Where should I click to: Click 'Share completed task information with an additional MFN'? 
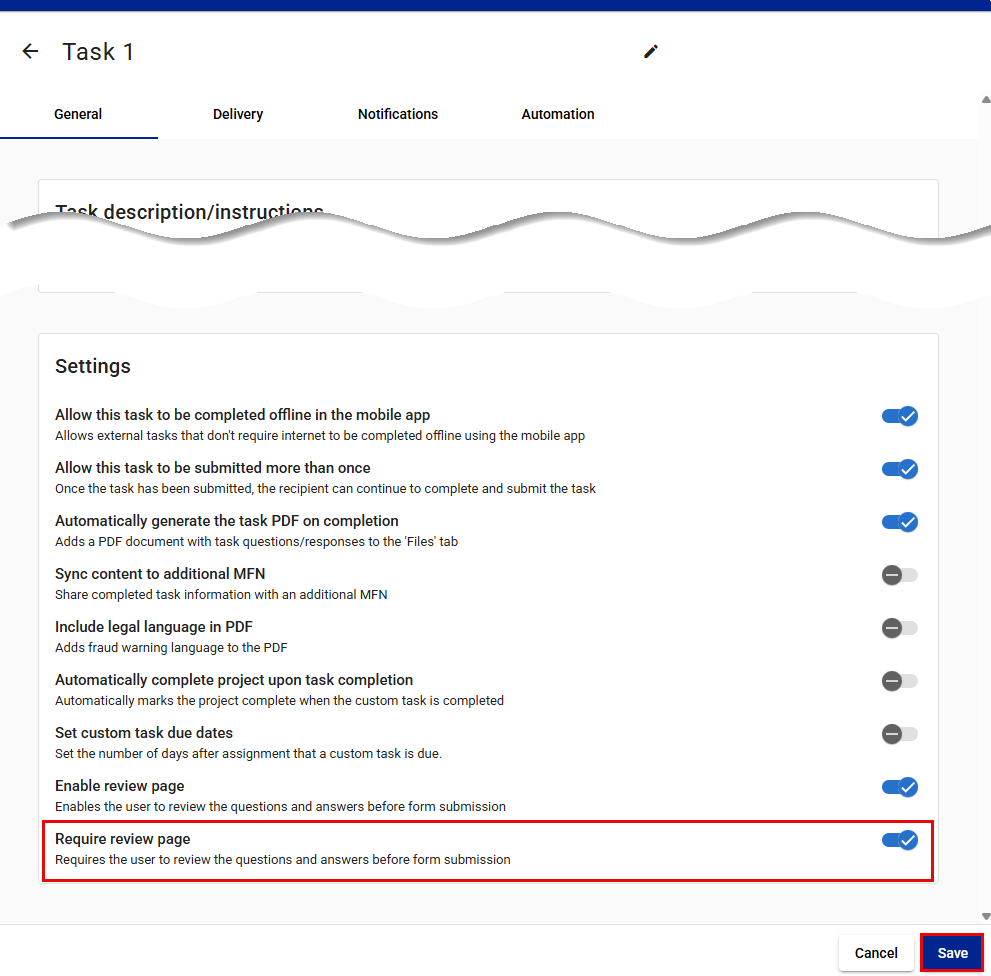[221, 594]
